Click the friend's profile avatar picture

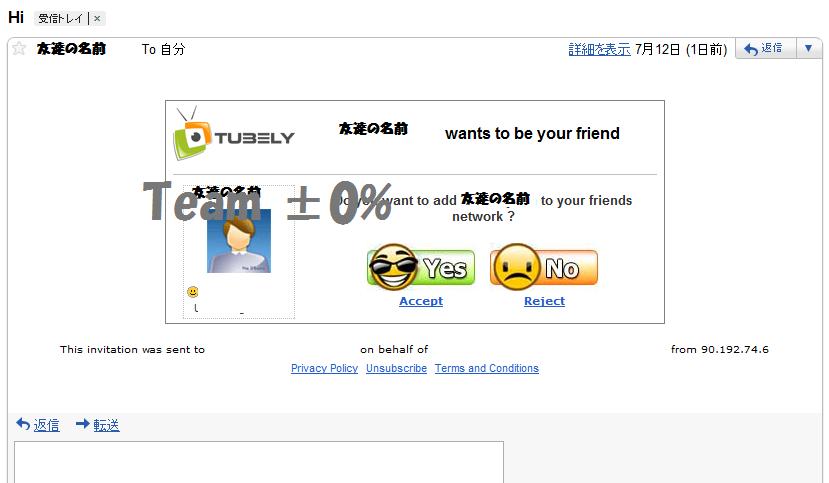(x=239, y=241)
